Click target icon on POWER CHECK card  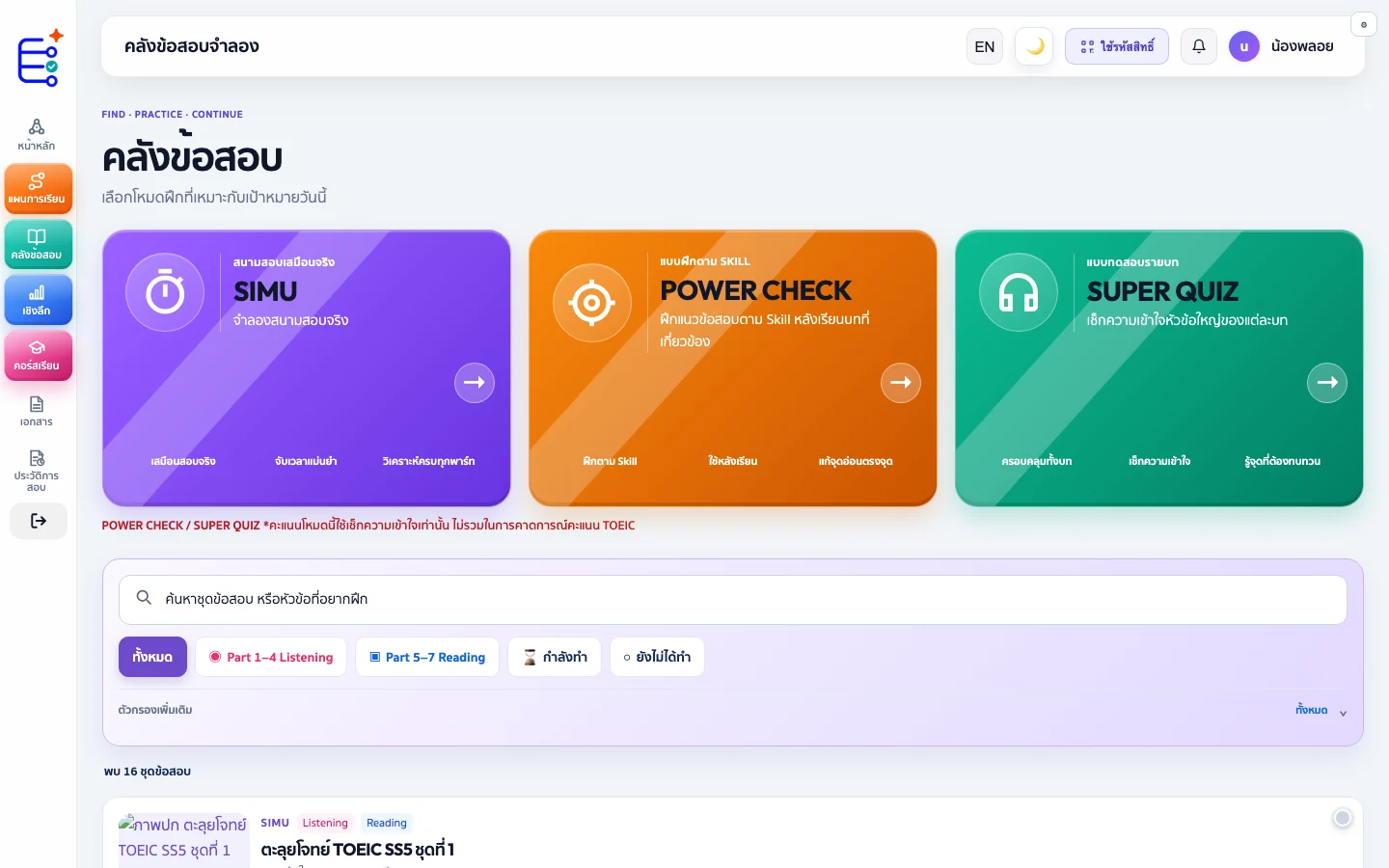point(592,303)
